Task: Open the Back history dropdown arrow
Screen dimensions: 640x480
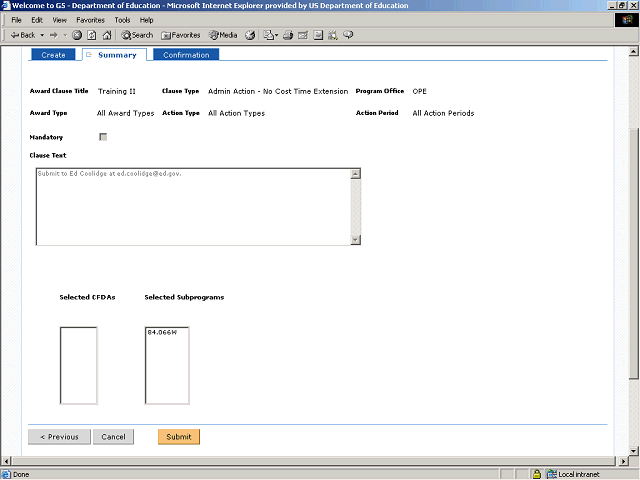Action: 42,35
